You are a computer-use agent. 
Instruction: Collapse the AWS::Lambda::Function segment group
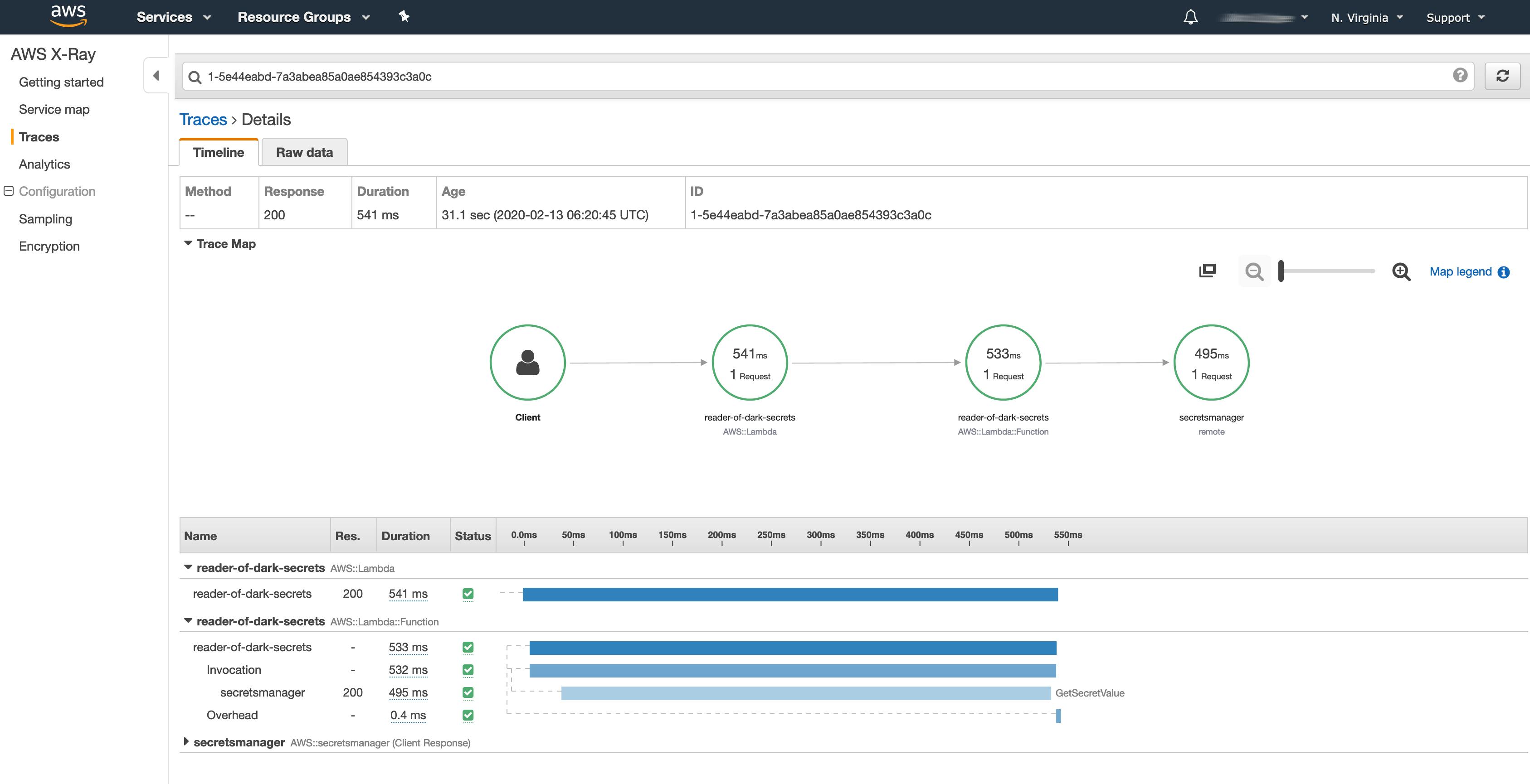tap(188, 621)
